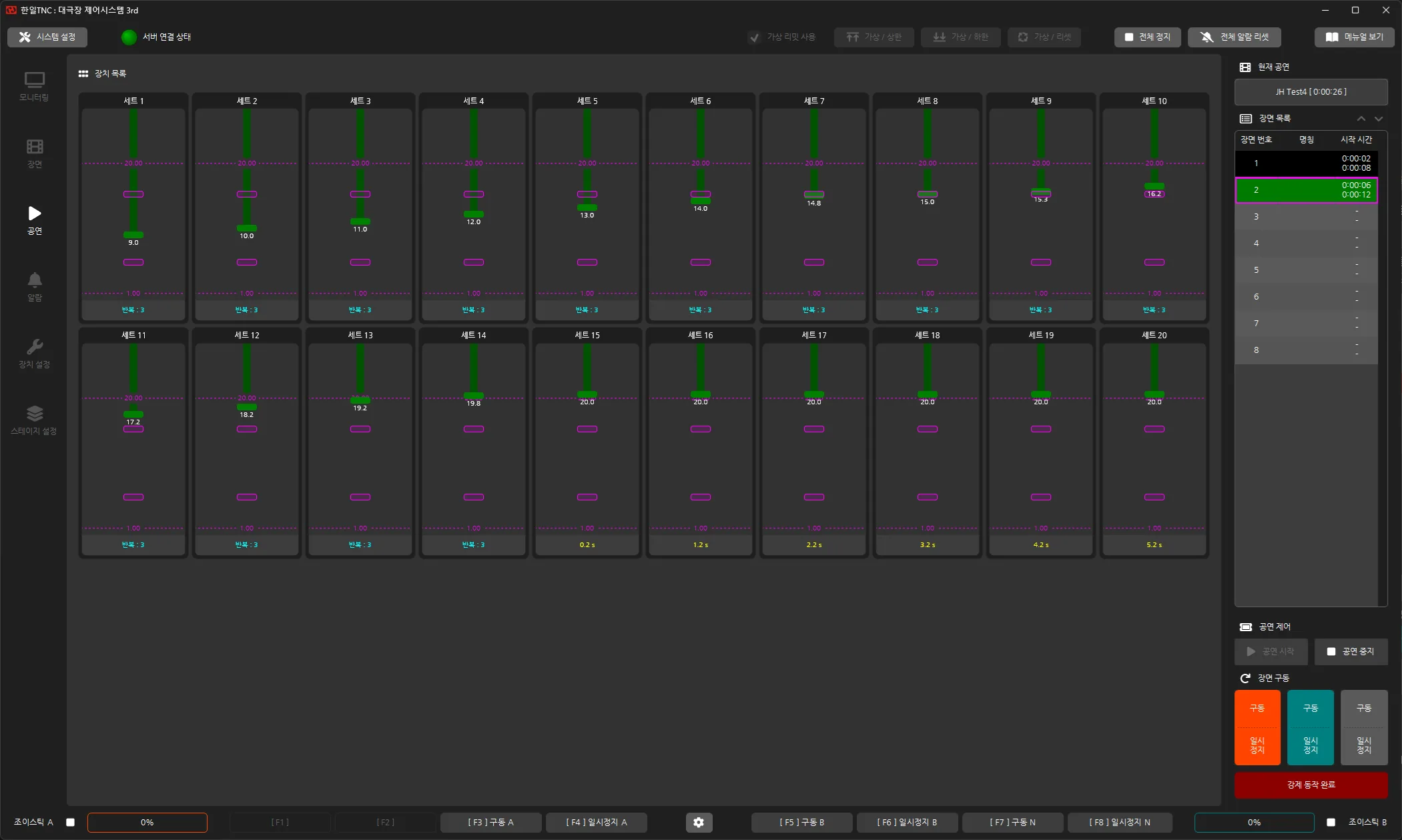Click the 공연 중지 button
The width and height of the screenshot is (1402, 840).
coord(1351,652)
